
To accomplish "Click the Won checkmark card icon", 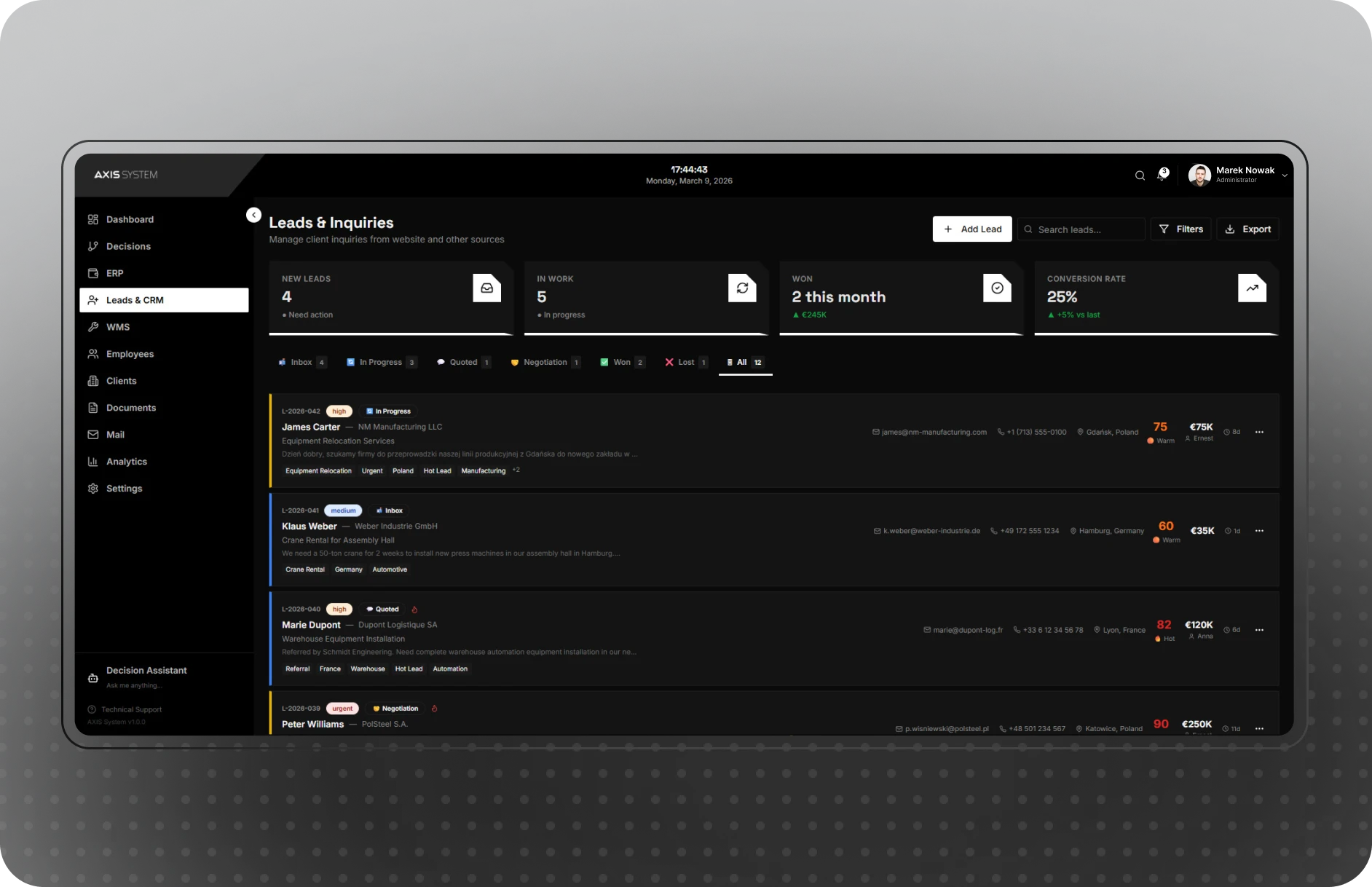I will tap(997, 288).
